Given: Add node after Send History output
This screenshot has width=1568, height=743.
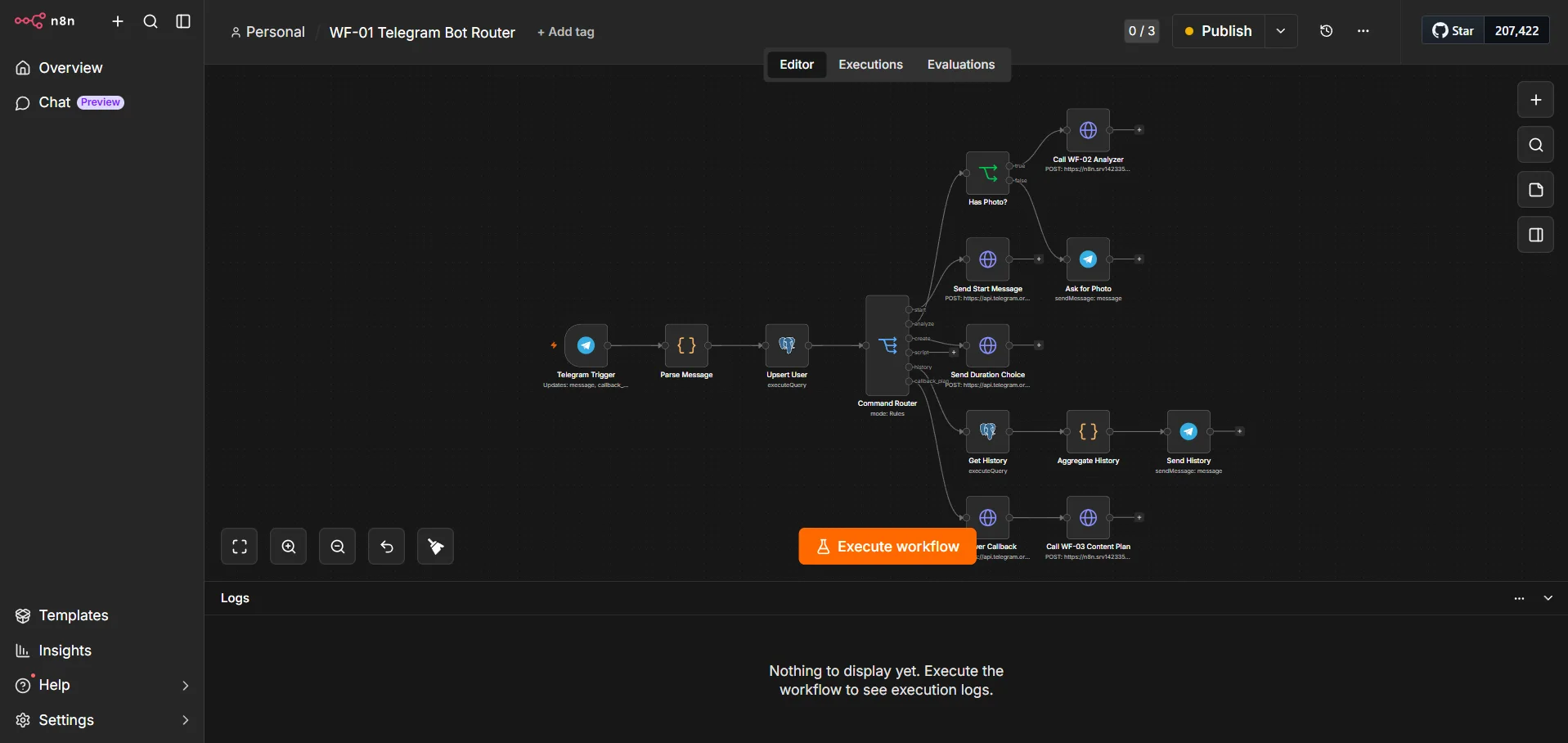Looking at the screenshot, I should [x=1240, y=431].
